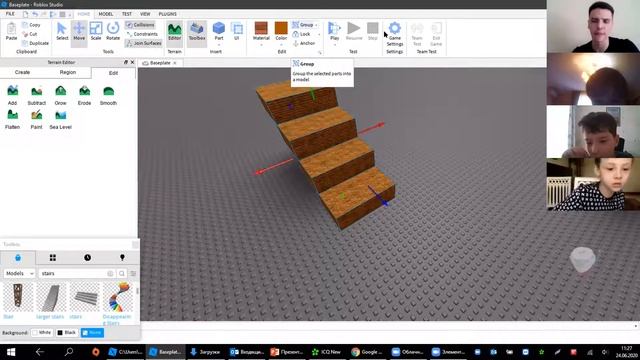The height and width of the screenshot is (360, 640).
Task: Open the Windows Start menu
Action: point(11,352)
